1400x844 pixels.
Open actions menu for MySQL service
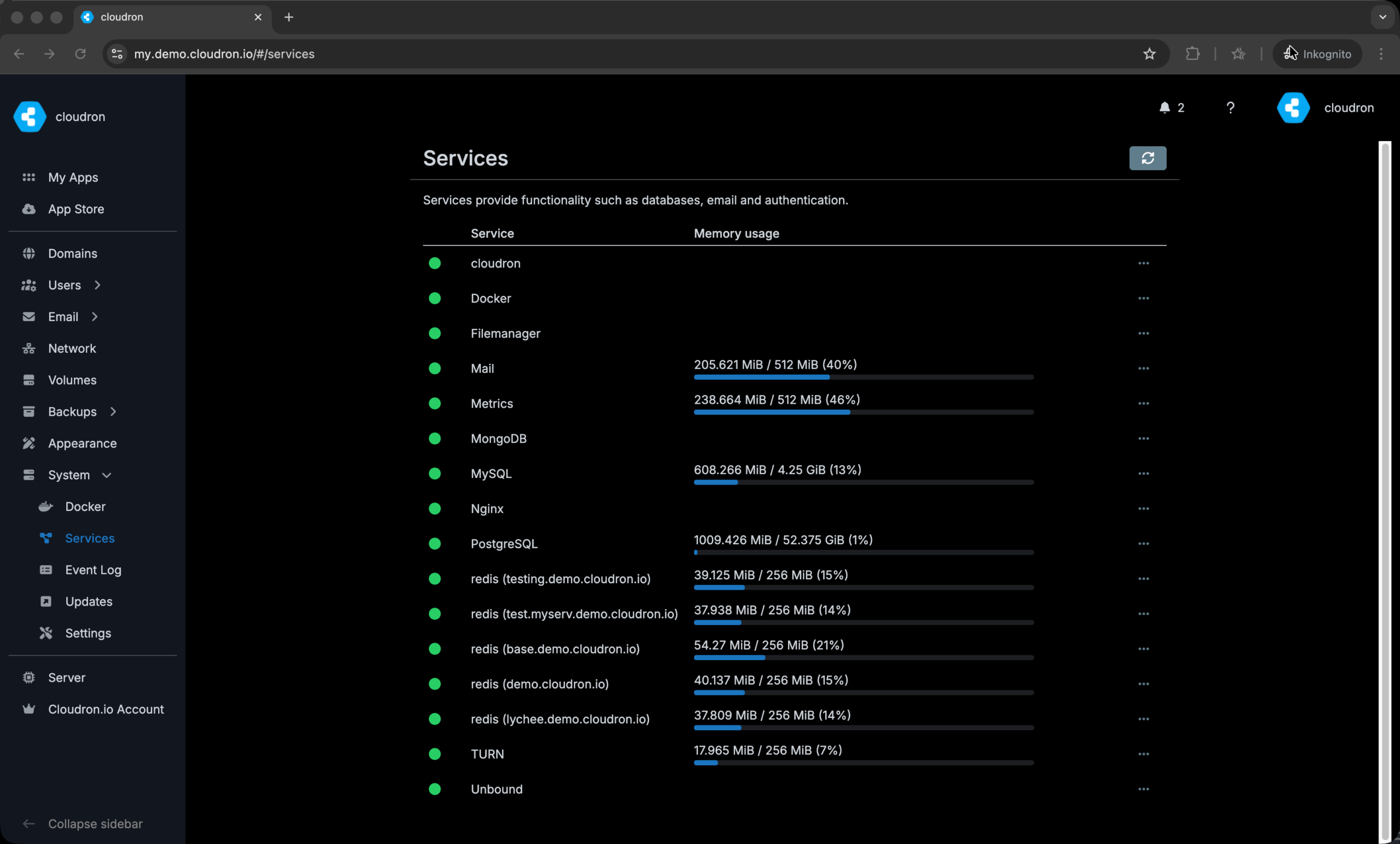(x=1143, y=474)
